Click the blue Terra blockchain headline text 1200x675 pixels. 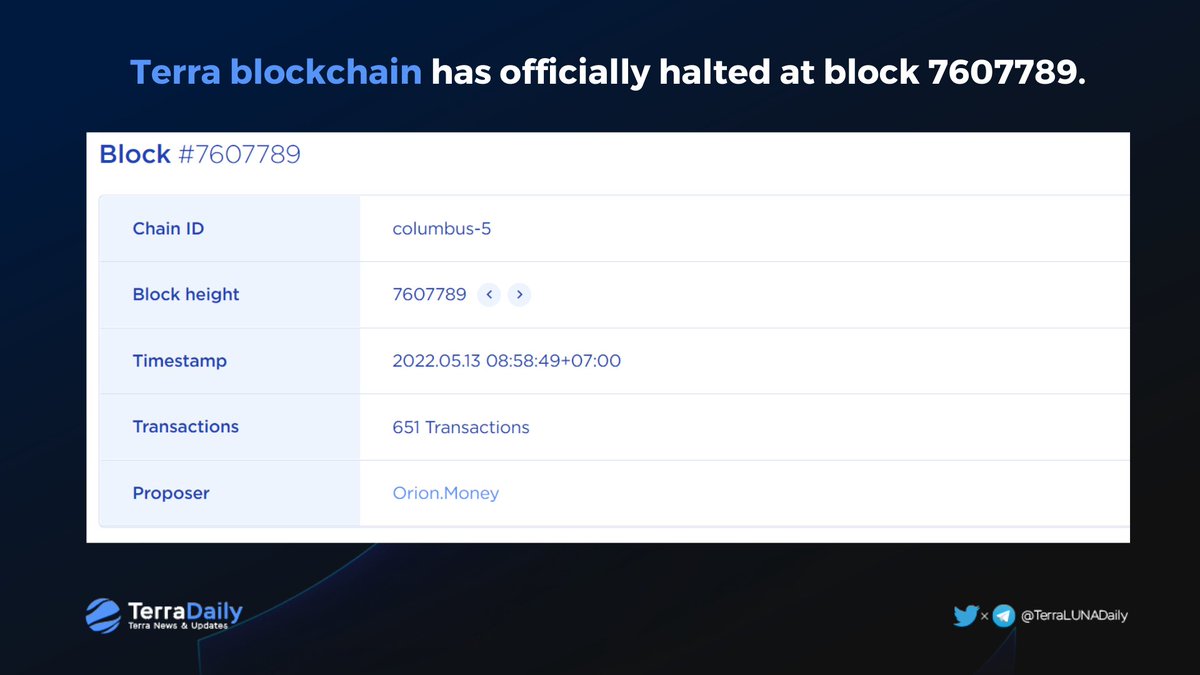pyautogui.click(x=276, y=71)
